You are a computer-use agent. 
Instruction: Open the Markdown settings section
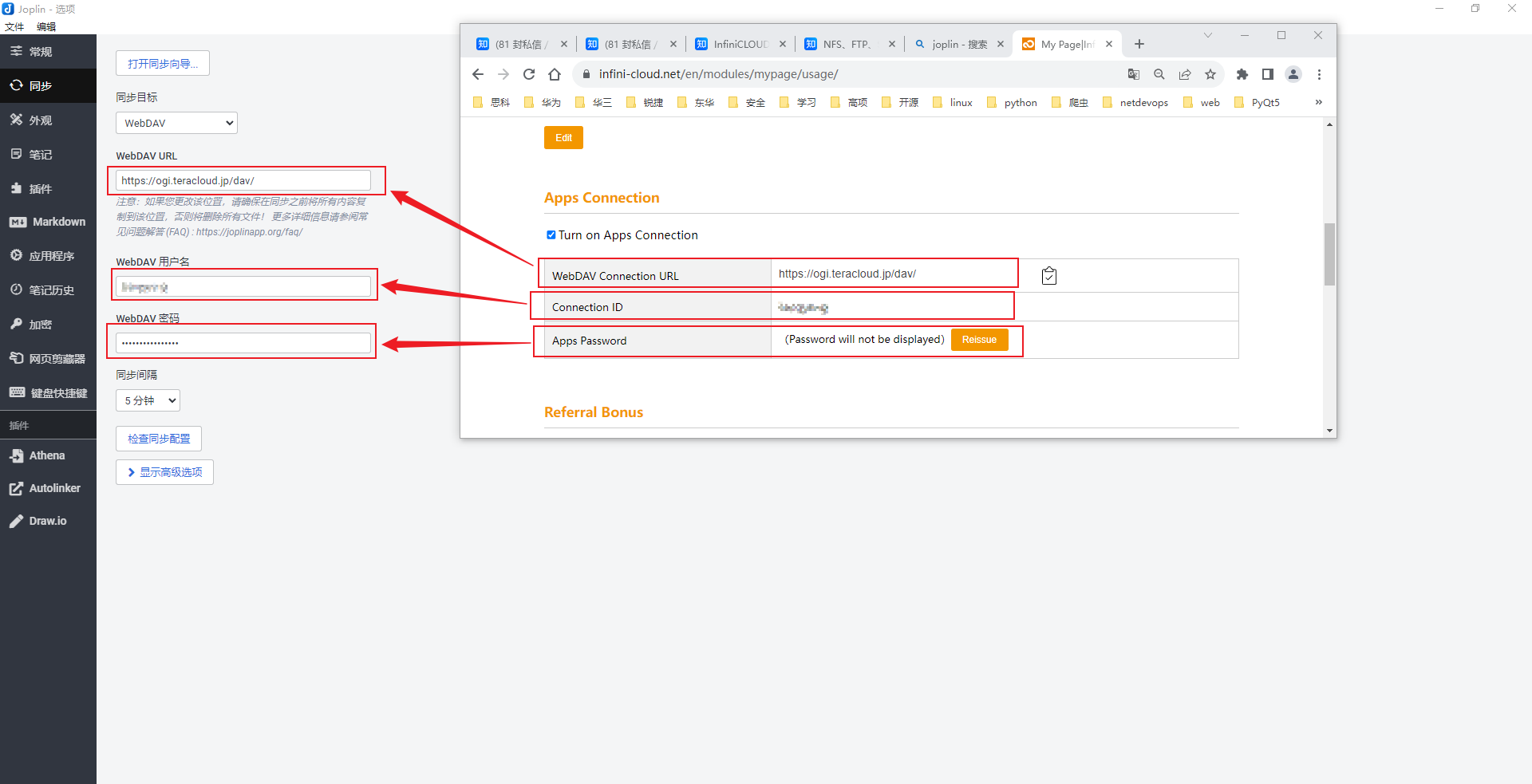(x=48, y=222)
